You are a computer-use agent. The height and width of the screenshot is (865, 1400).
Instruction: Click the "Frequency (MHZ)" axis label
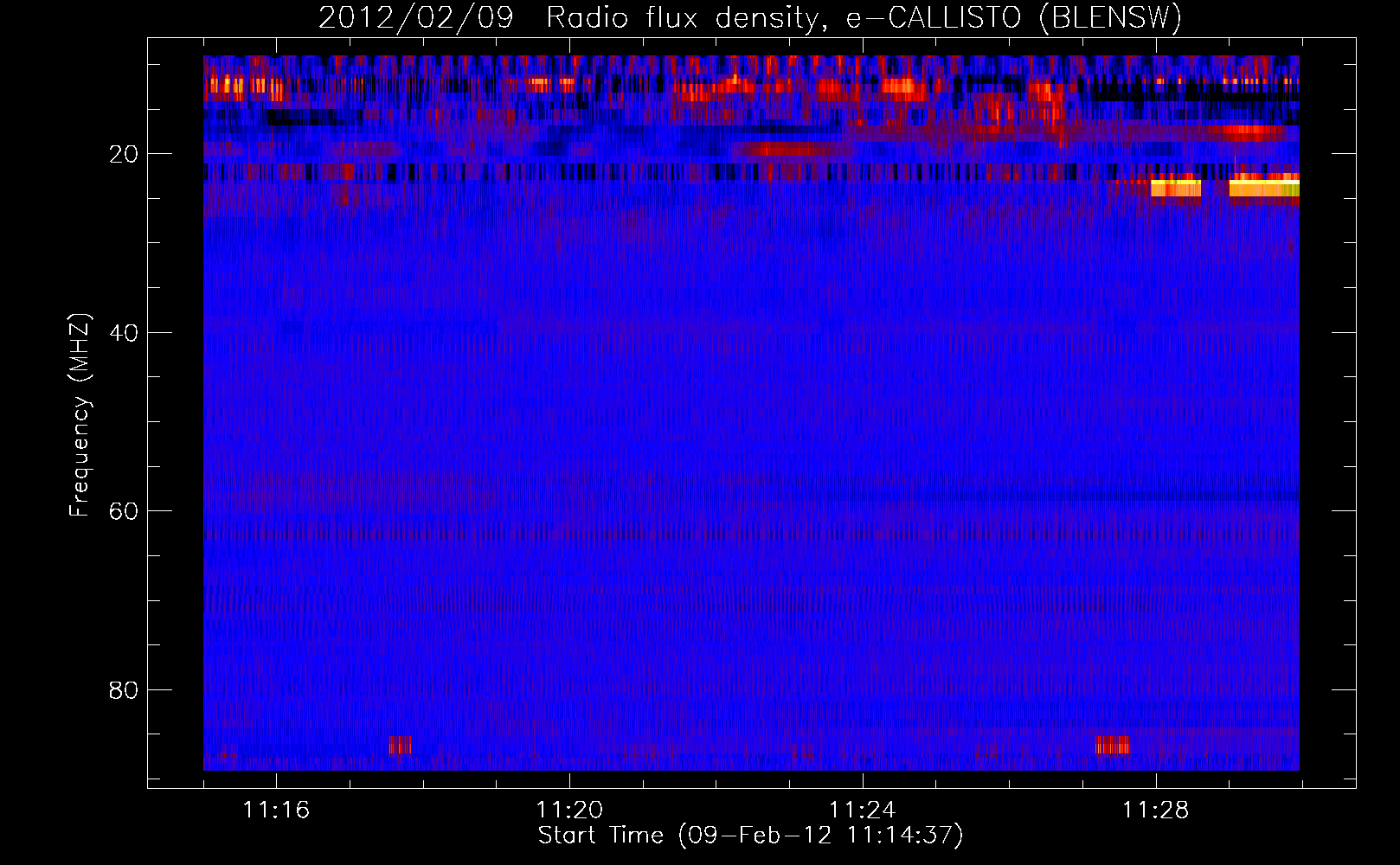79,414
